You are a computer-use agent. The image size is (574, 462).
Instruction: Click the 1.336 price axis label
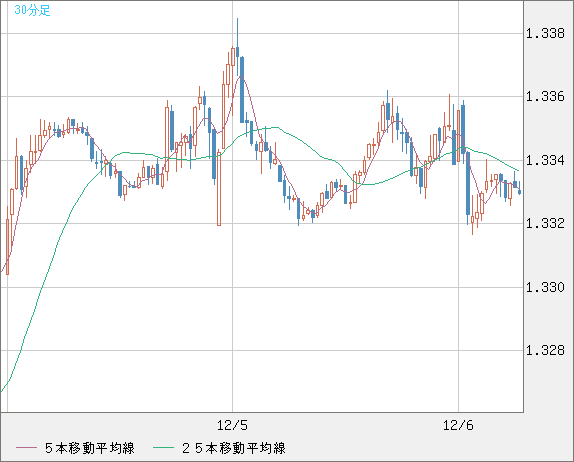[545, 97]
